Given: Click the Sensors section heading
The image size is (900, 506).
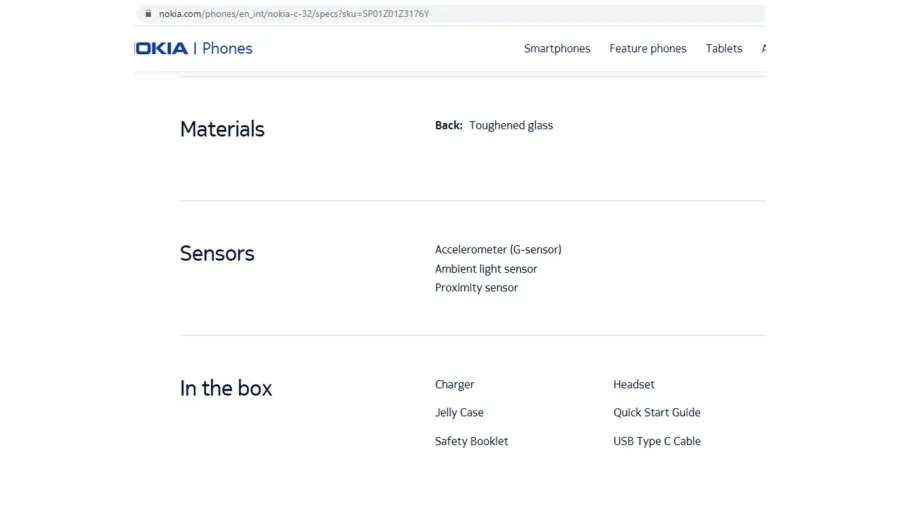Looking at the screenshot, I should tap(217, 253).
